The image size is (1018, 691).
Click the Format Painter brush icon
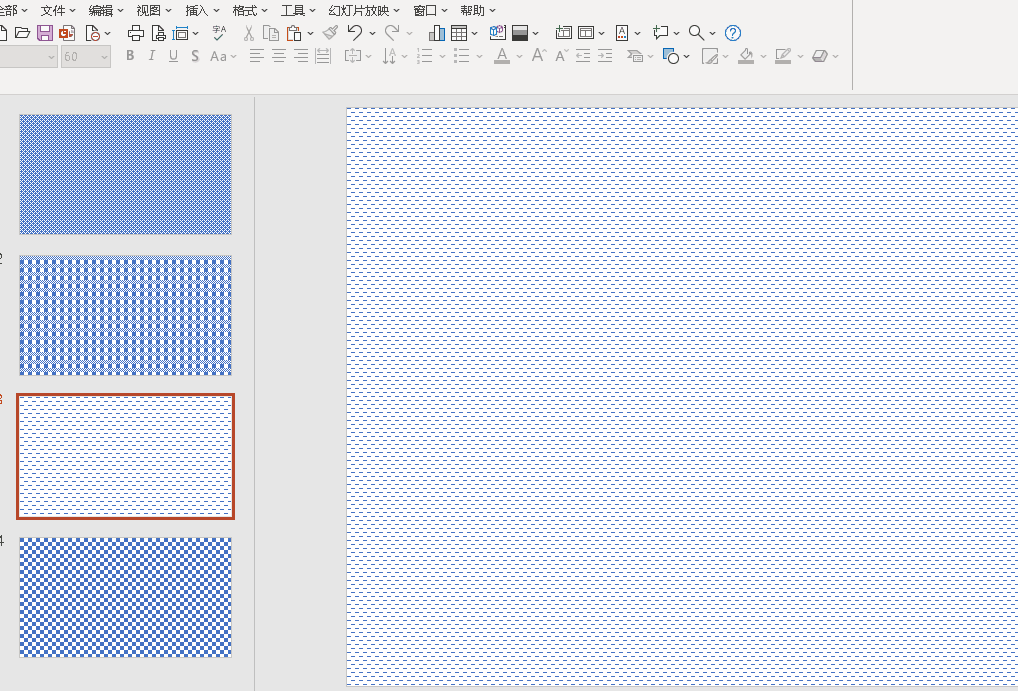[330, 33]
